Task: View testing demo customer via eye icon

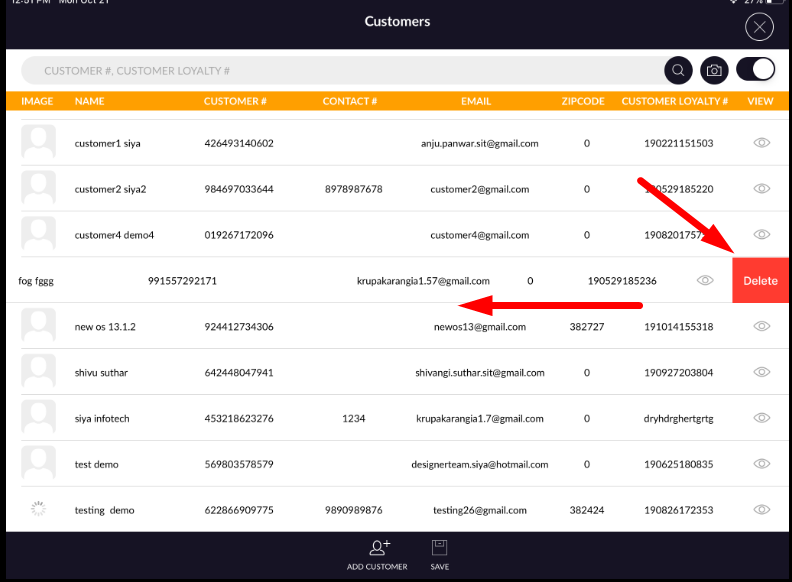Action: point(761,510)
